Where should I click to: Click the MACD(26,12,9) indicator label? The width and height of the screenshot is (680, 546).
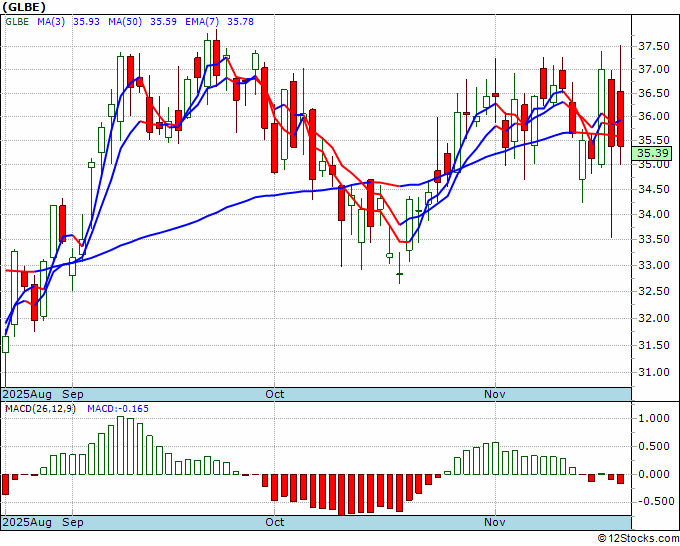40,409
